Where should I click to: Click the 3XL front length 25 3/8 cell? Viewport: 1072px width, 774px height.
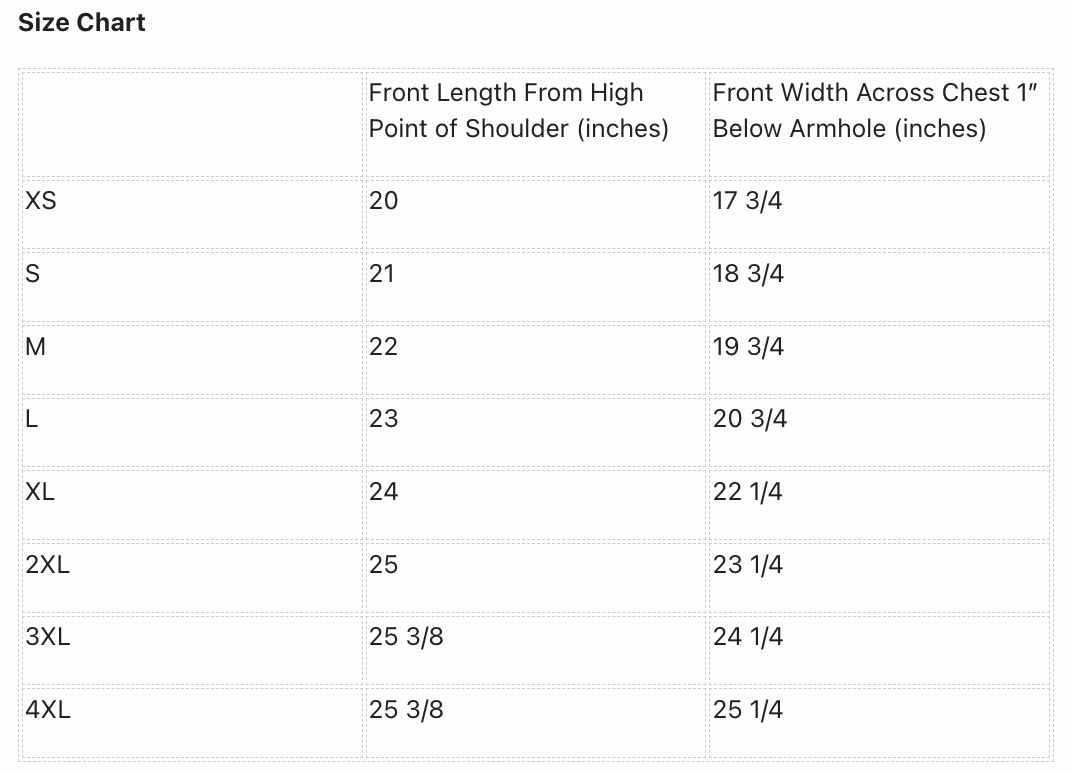(406, 637)
